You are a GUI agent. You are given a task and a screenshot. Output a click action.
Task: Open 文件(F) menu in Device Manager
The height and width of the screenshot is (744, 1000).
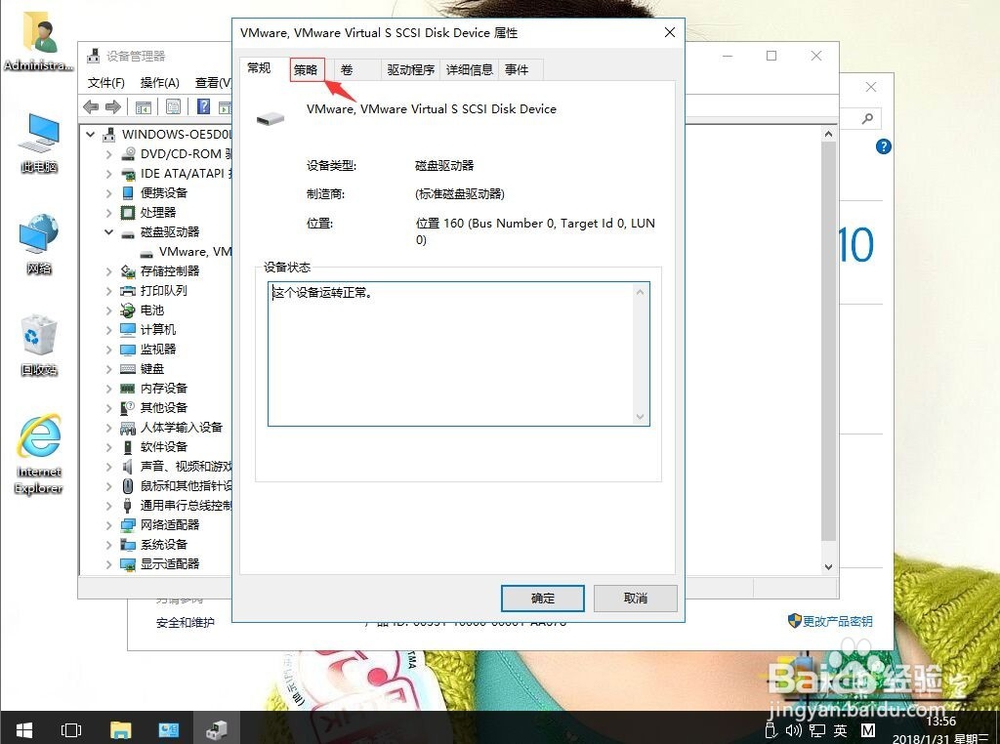click(106, 83)
